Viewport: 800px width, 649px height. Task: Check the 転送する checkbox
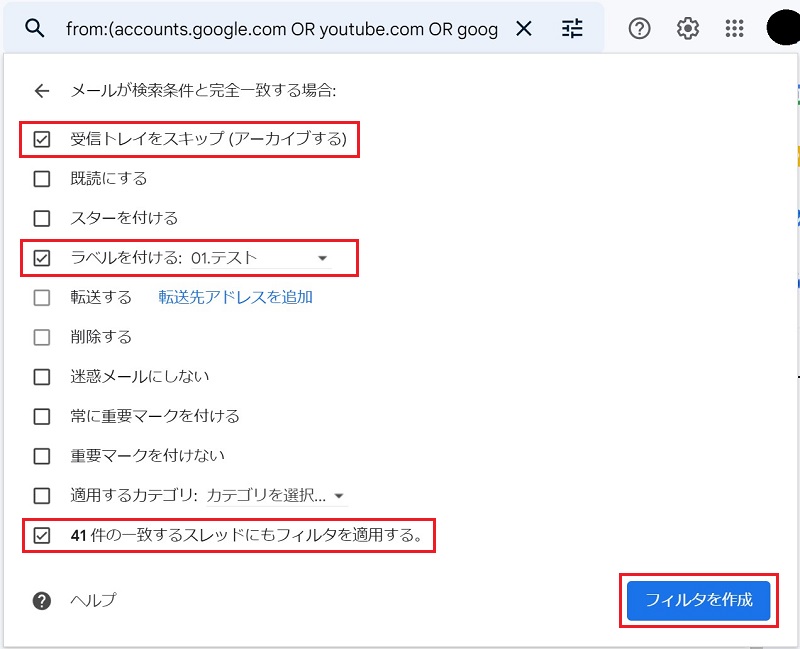tap(42, 297)
